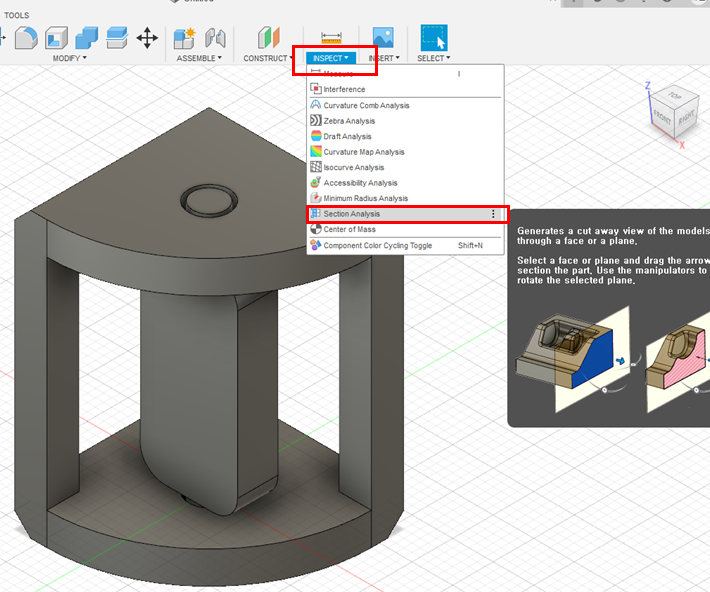The height and width of the screenshot is (592, 710).
Task: Start Section Analysis from the menu
Action: pyautogui.click(x=405, y=214)
